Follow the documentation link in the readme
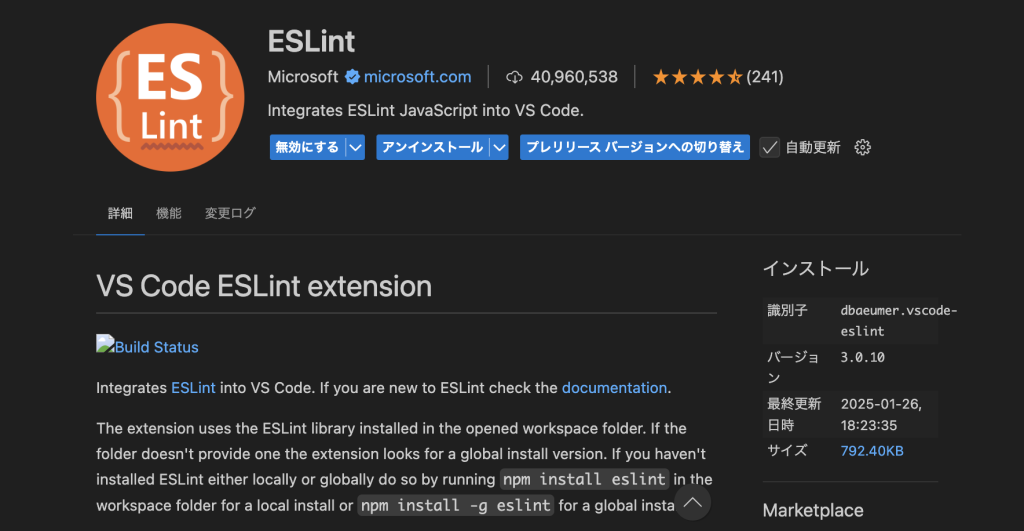Viewport: 1024px width, 531px height. [614, 387]
